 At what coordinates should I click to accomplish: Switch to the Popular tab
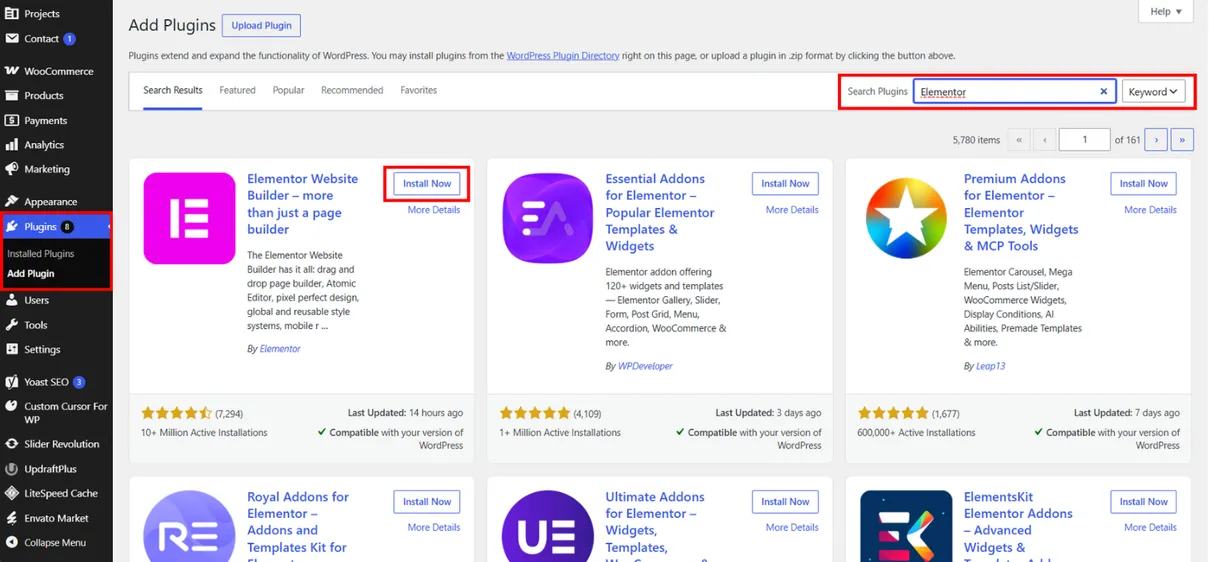tap(288, 90)
